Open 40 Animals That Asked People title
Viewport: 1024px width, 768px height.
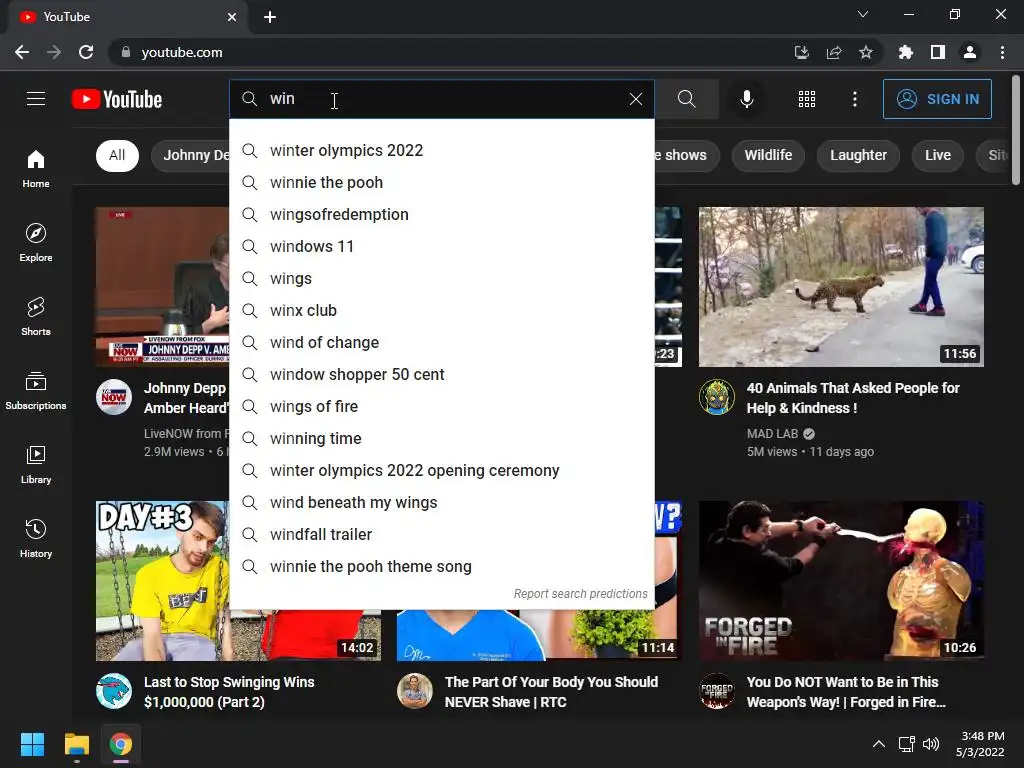[x=853, y=398]
